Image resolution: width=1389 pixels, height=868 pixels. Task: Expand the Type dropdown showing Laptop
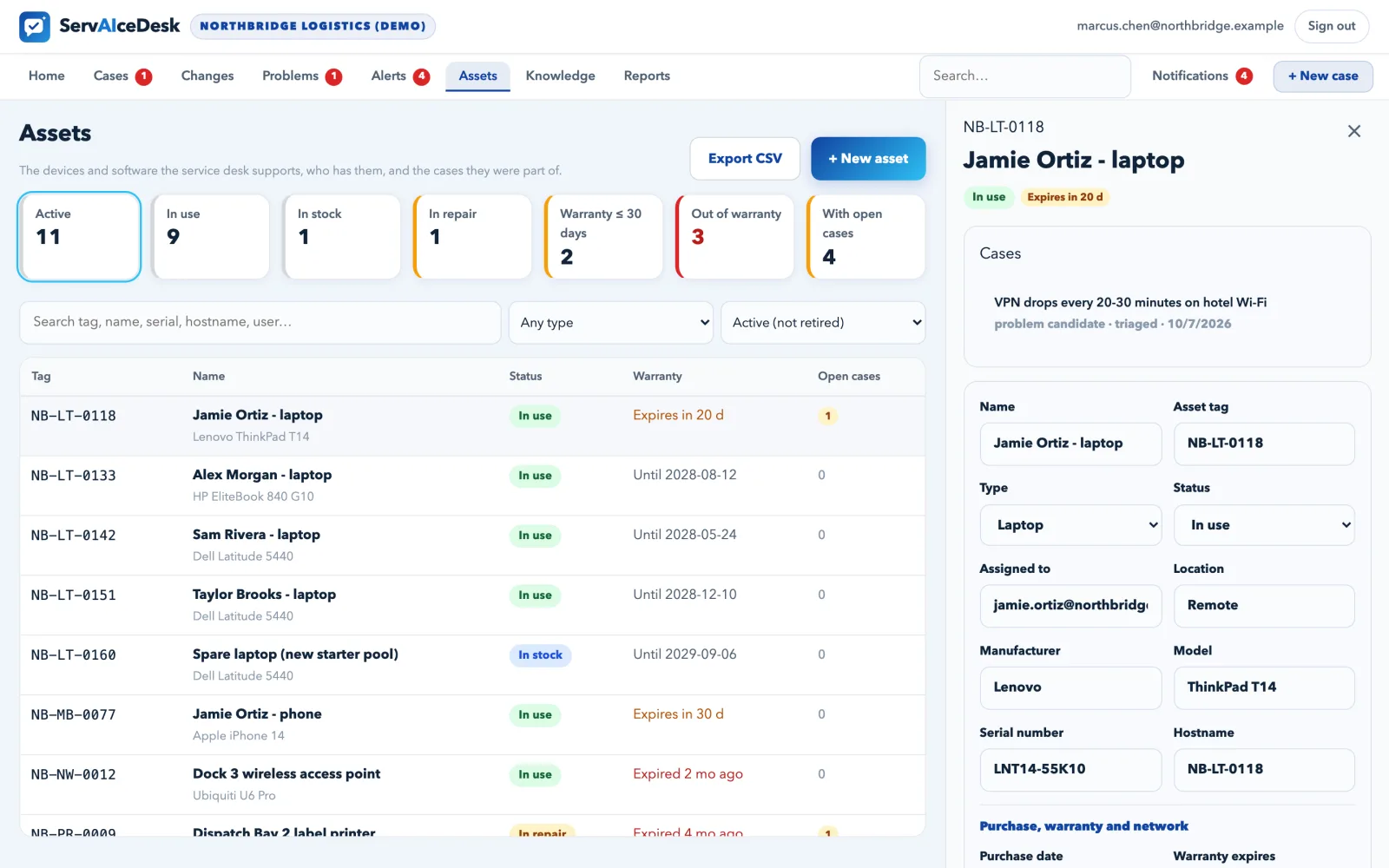(1070, 525)
